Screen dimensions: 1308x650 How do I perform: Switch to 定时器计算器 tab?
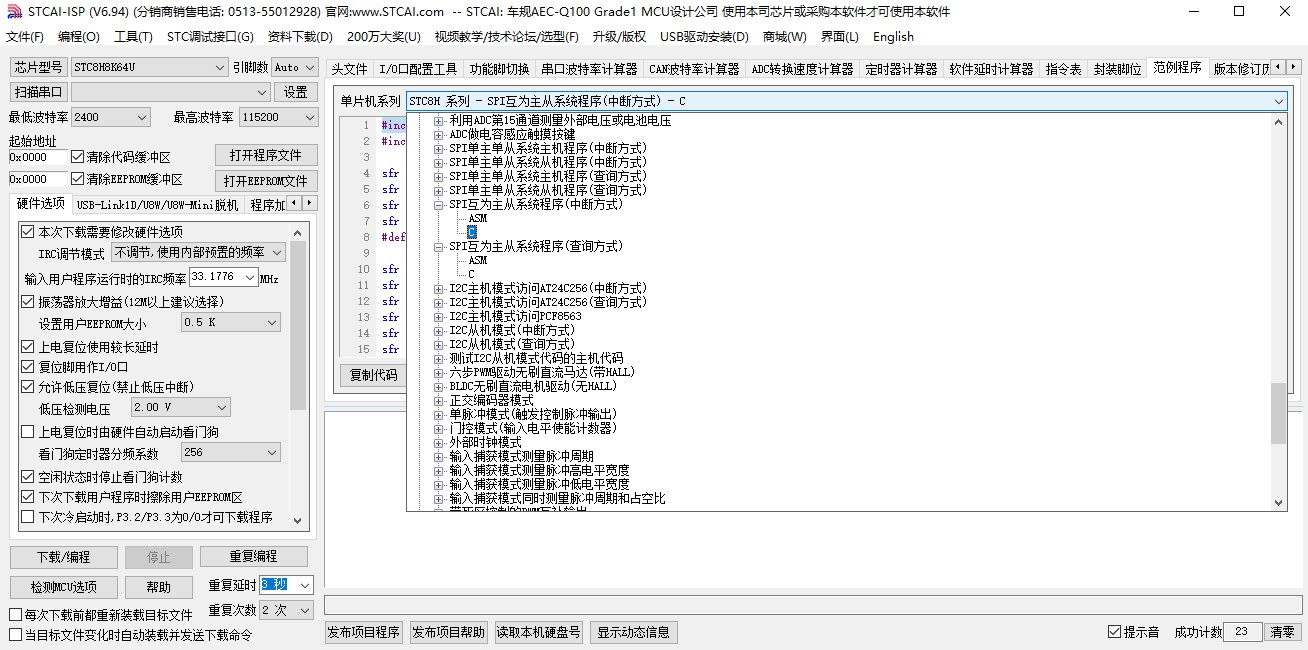pos(901,69)
